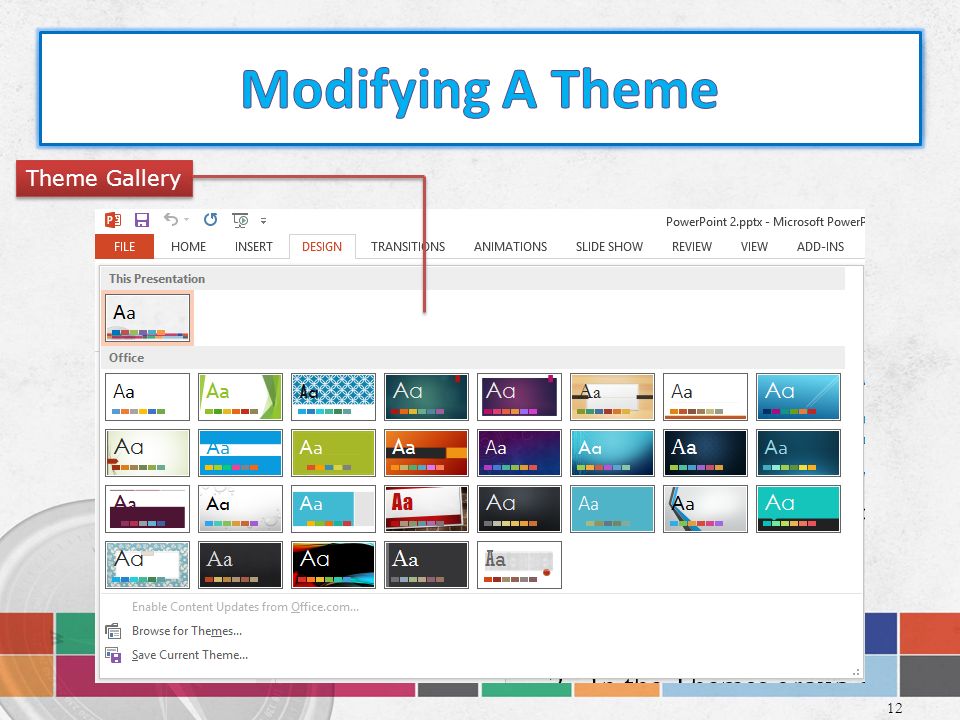
Task: Select the flat teal Metropolitan theme
Action: click(612, 509)
